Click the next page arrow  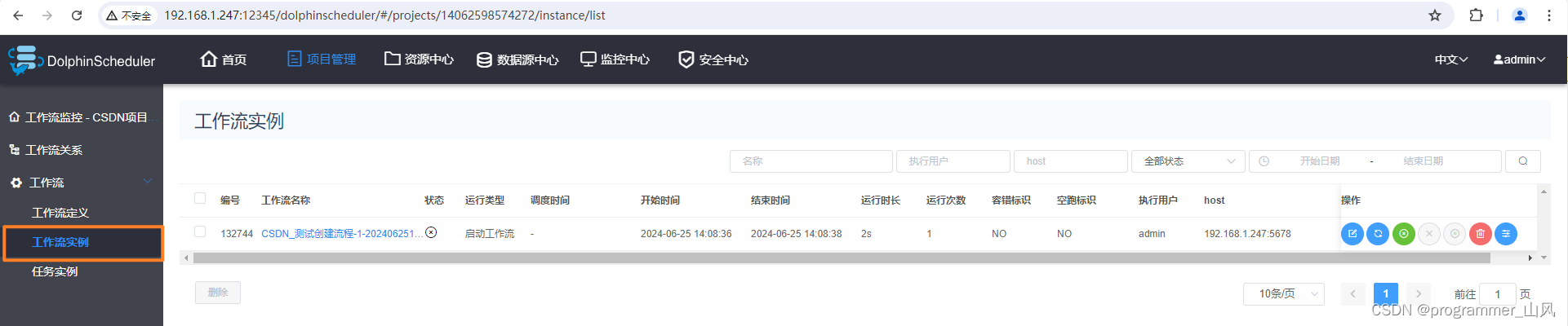[1419, 293]
